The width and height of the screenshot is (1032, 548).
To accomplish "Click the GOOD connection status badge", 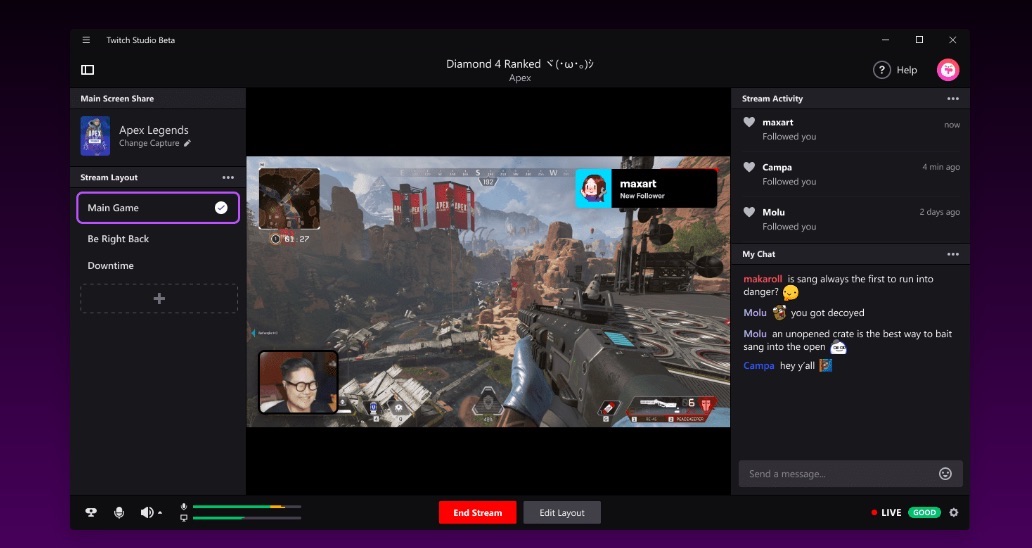I will click(x=924, y=512).
